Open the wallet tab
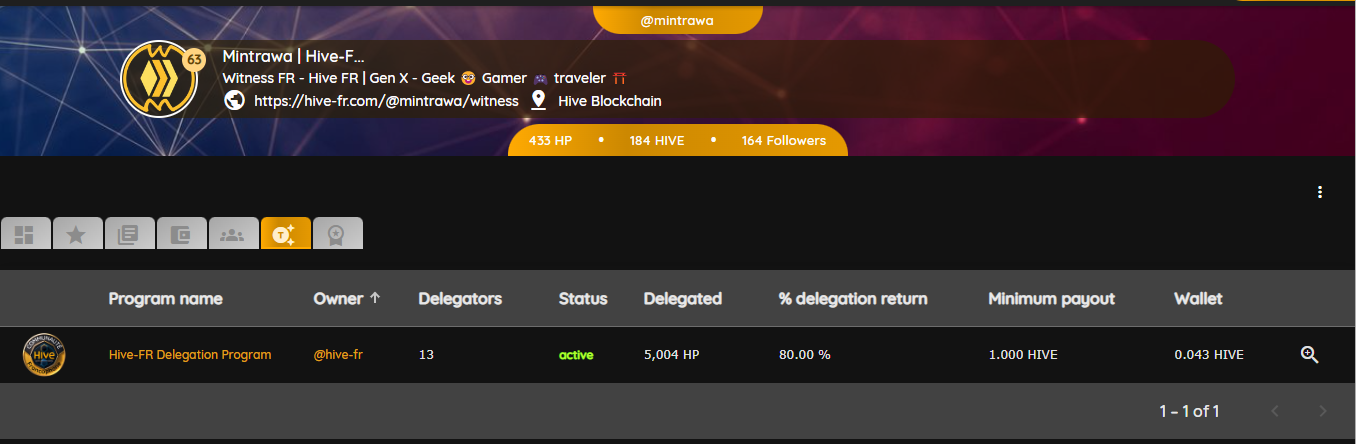 point(180,234)
